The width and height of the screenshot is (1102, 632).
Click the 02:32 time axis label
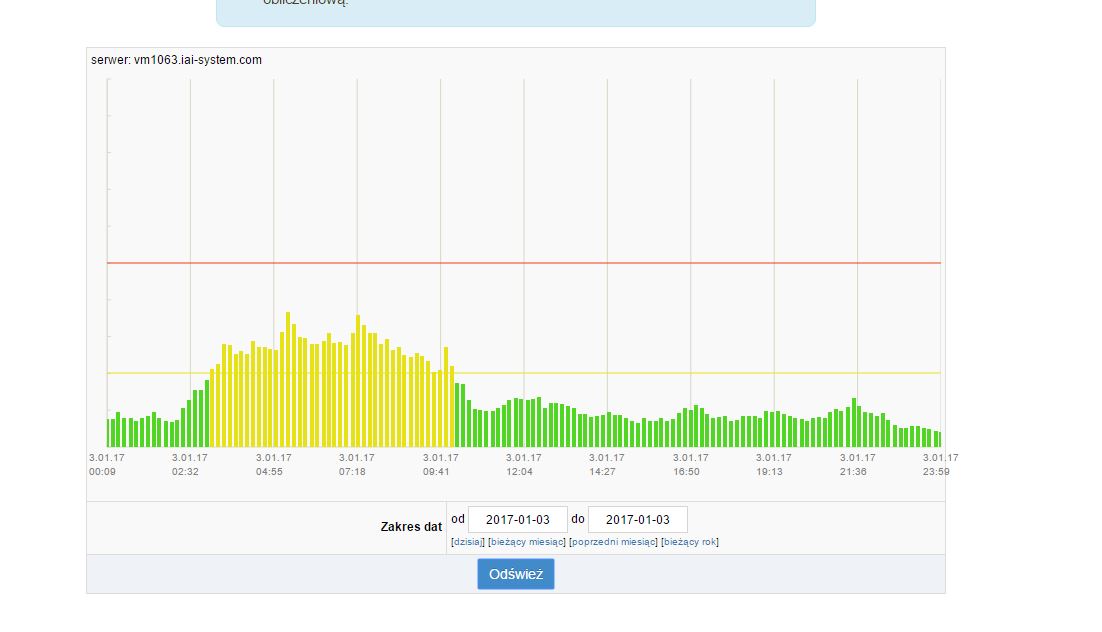(x=186, y=472)
